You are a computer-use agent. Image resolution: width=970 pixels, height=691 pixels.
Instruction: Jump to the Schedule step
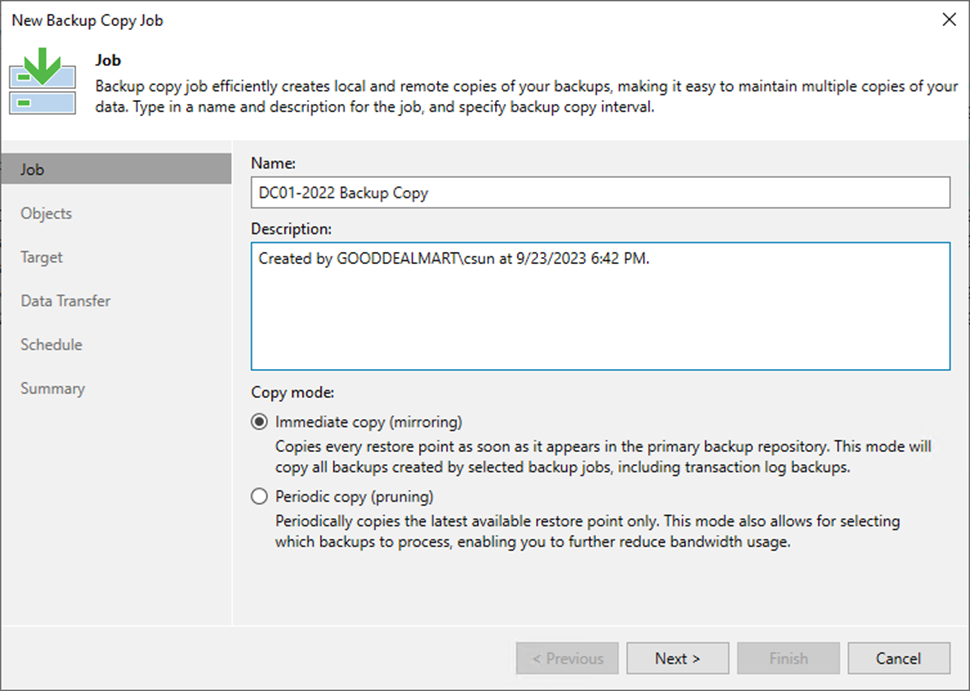[51, 345]
